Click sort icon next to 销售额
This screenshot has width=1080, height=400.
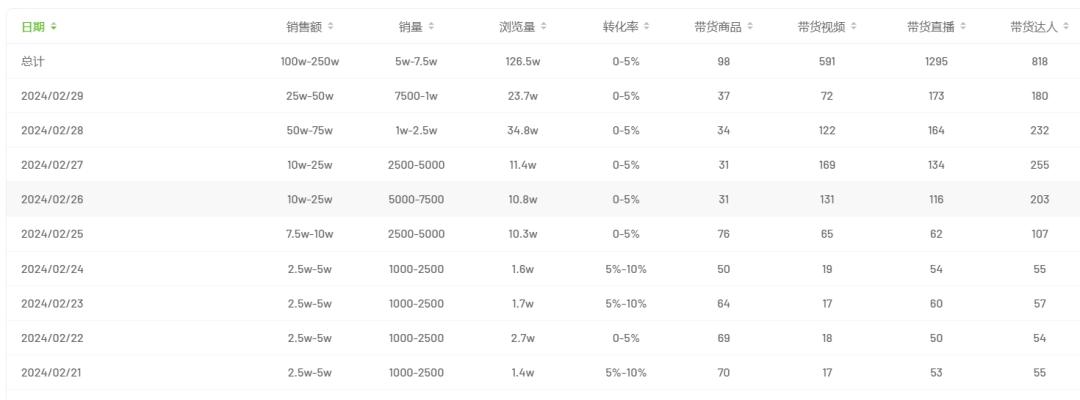[x=330, y=27]
